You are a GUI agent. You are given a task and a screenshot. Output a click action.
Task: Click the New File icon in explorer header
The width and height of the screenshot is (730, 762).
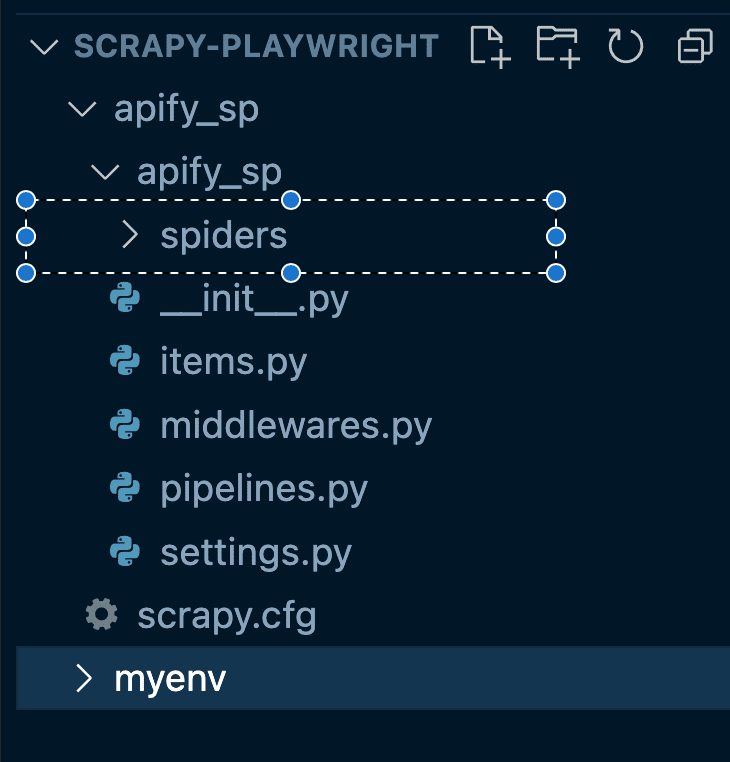coord(490,47)
